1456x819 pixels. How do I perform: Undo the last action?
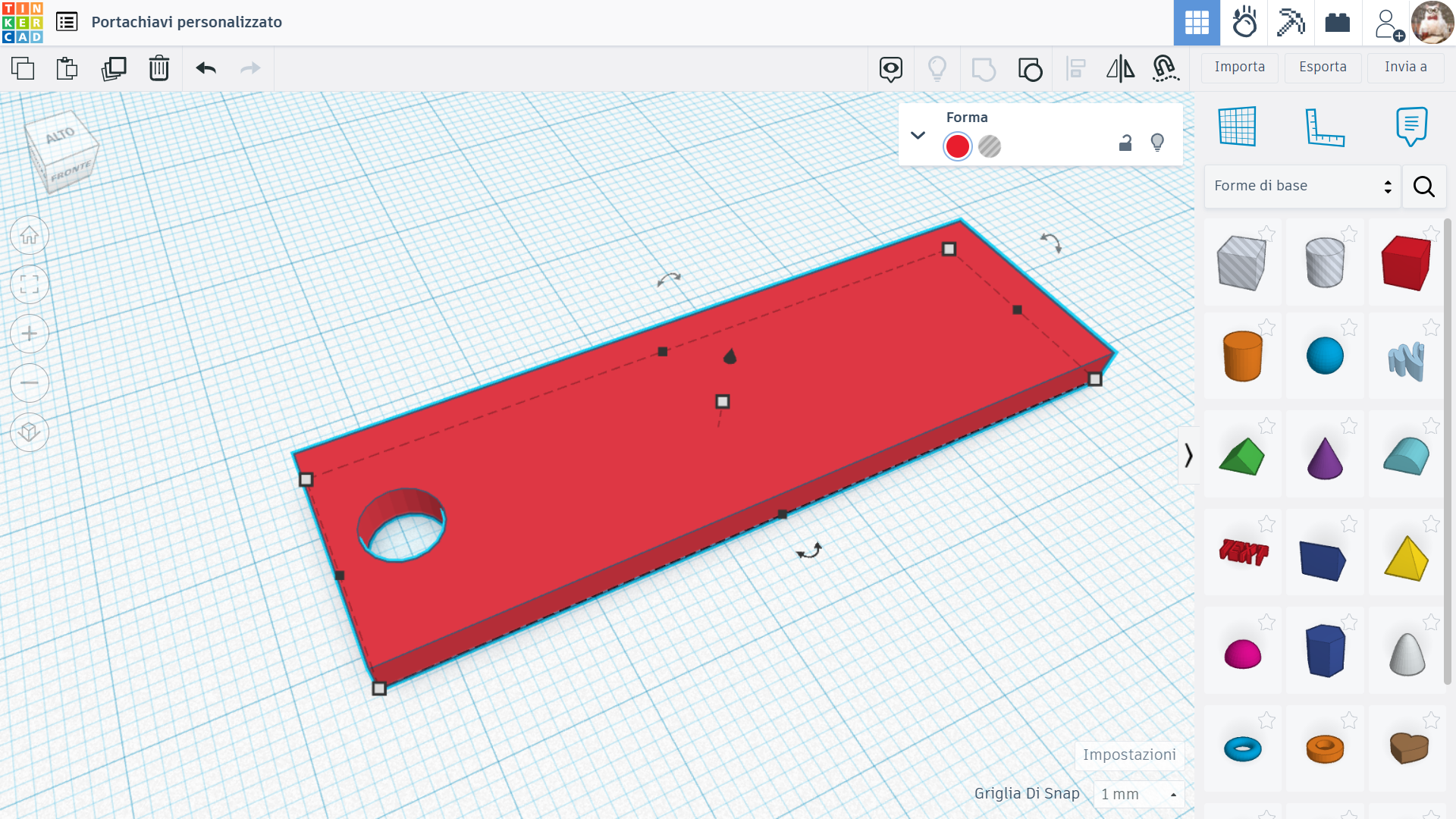206,68
